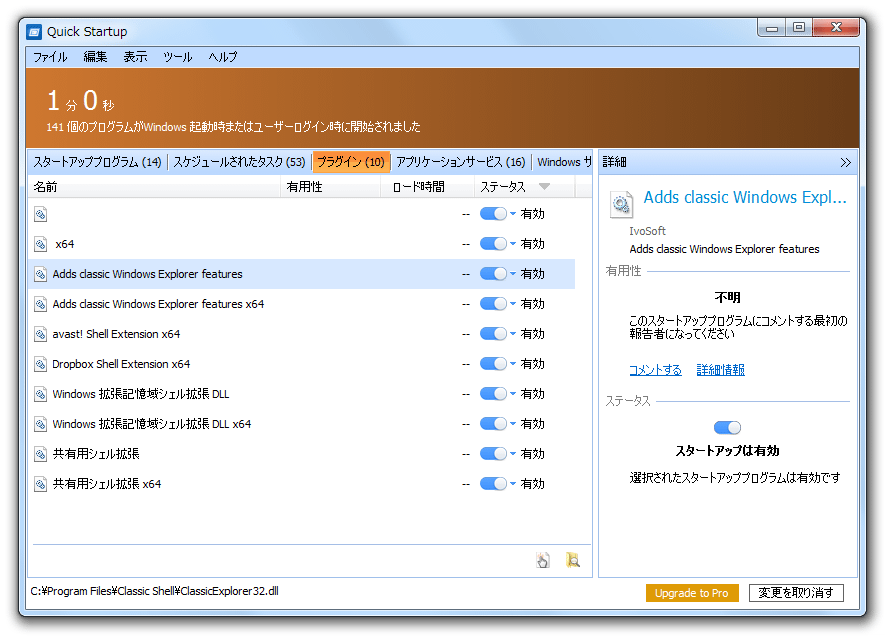Disable Adds classic Windows Explorer features x64

[493, 304]
